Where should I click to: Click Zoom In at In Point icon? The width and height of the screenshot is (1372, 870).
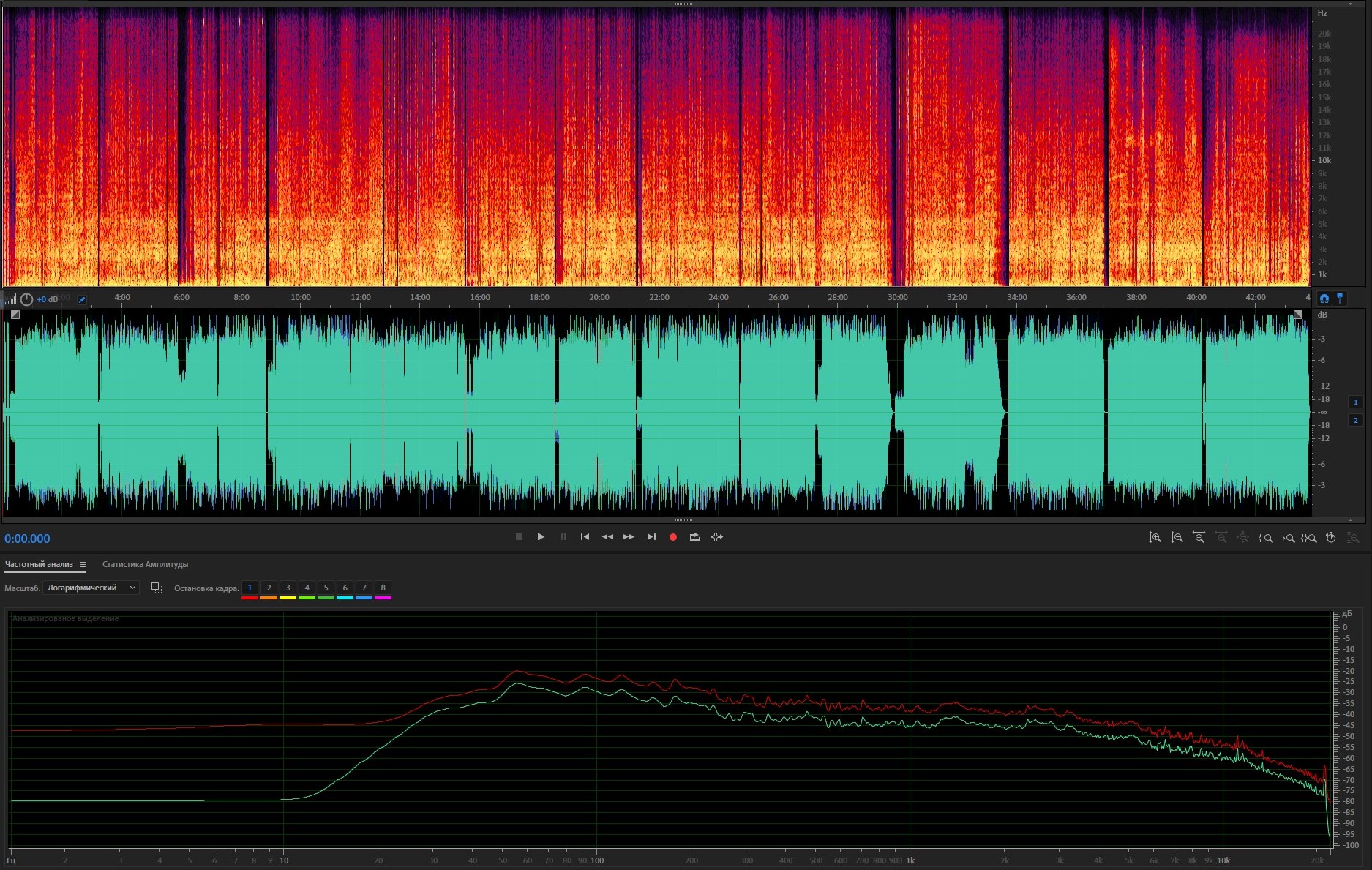(x=1265, y=538)
